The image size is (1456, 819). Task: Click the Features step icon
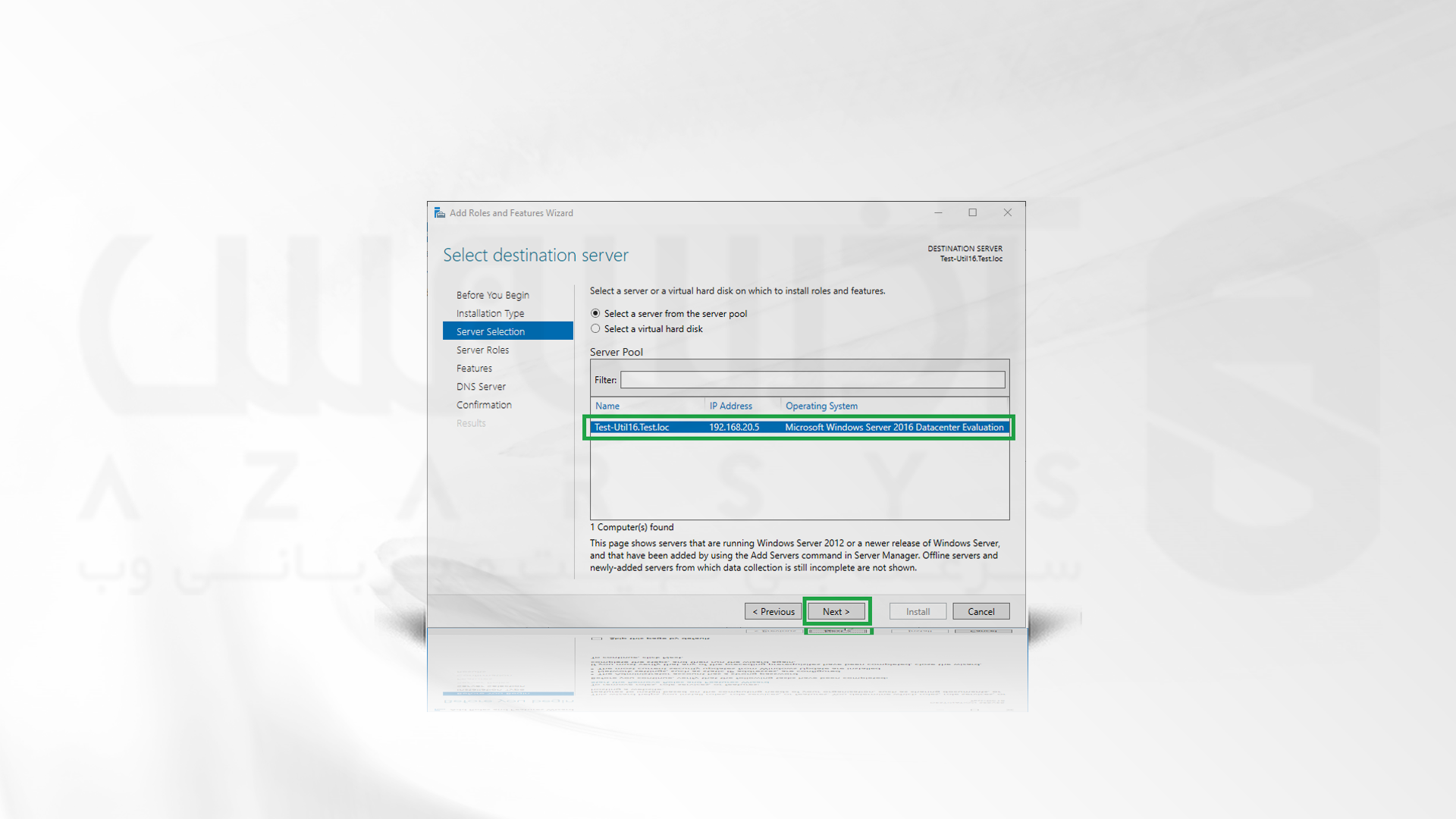pos(474,367)
